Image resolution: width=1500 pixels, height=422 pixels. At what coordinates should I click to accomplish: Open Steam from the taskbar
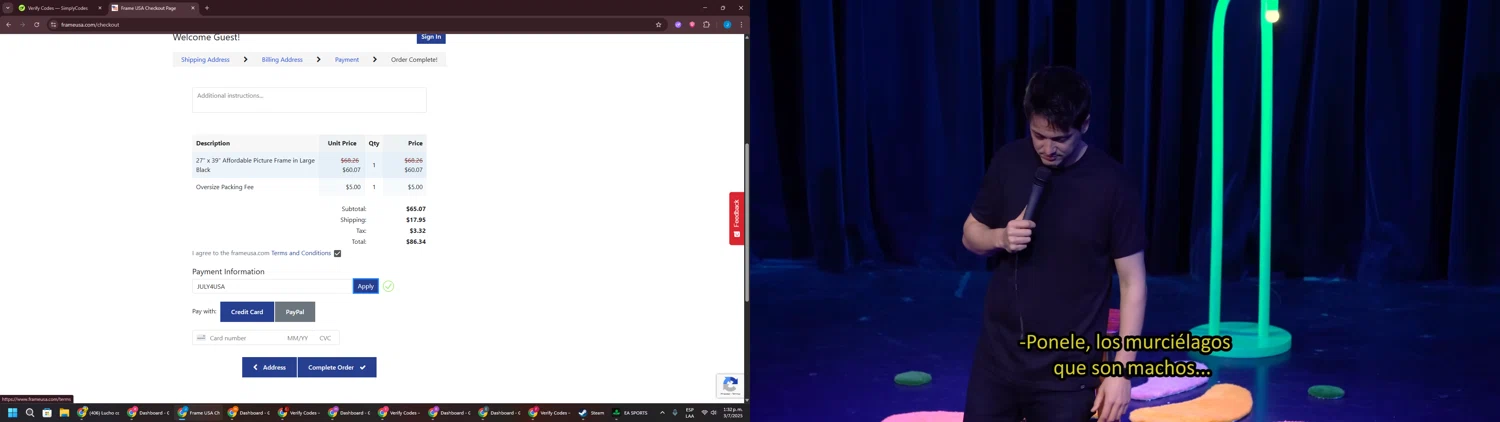pyautogui.click(x=590, y=412)
